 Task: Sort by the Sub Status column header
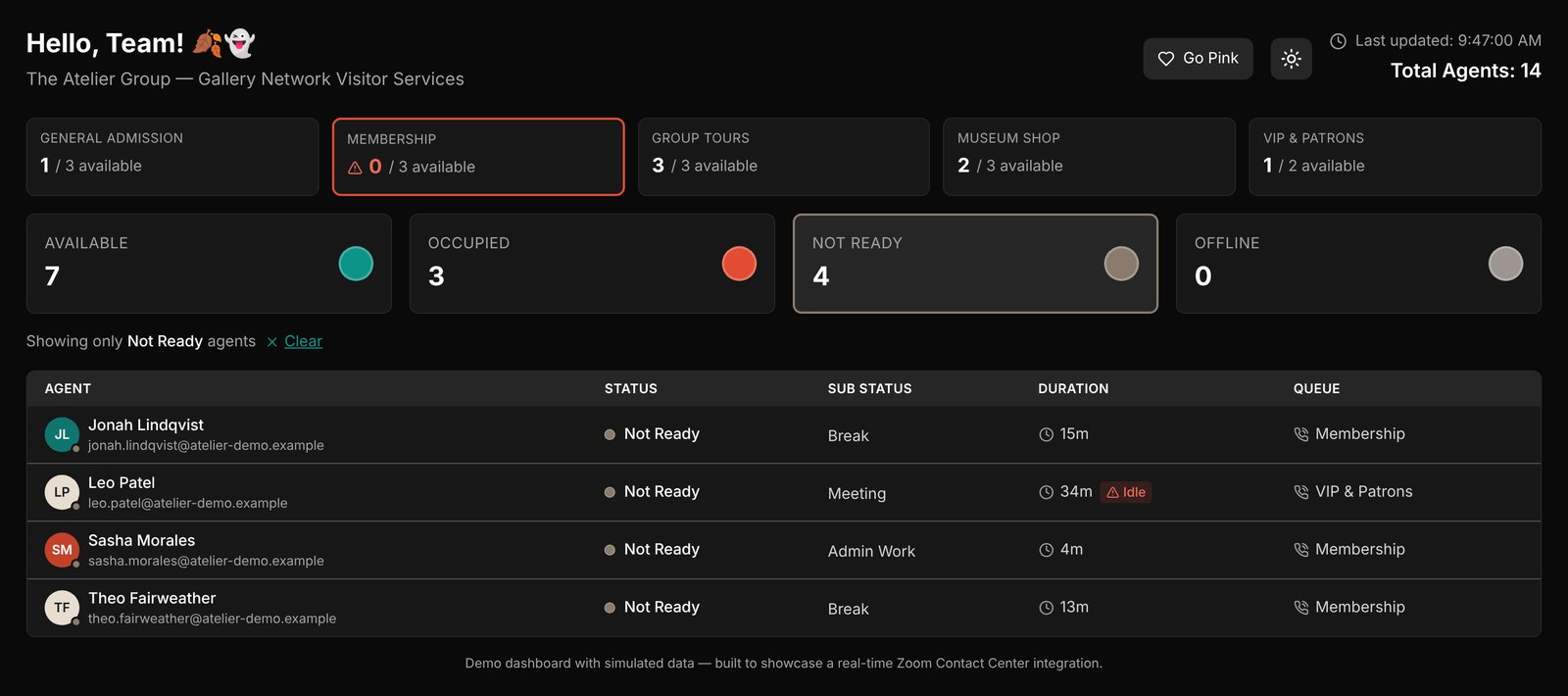[x=869, y=389]
